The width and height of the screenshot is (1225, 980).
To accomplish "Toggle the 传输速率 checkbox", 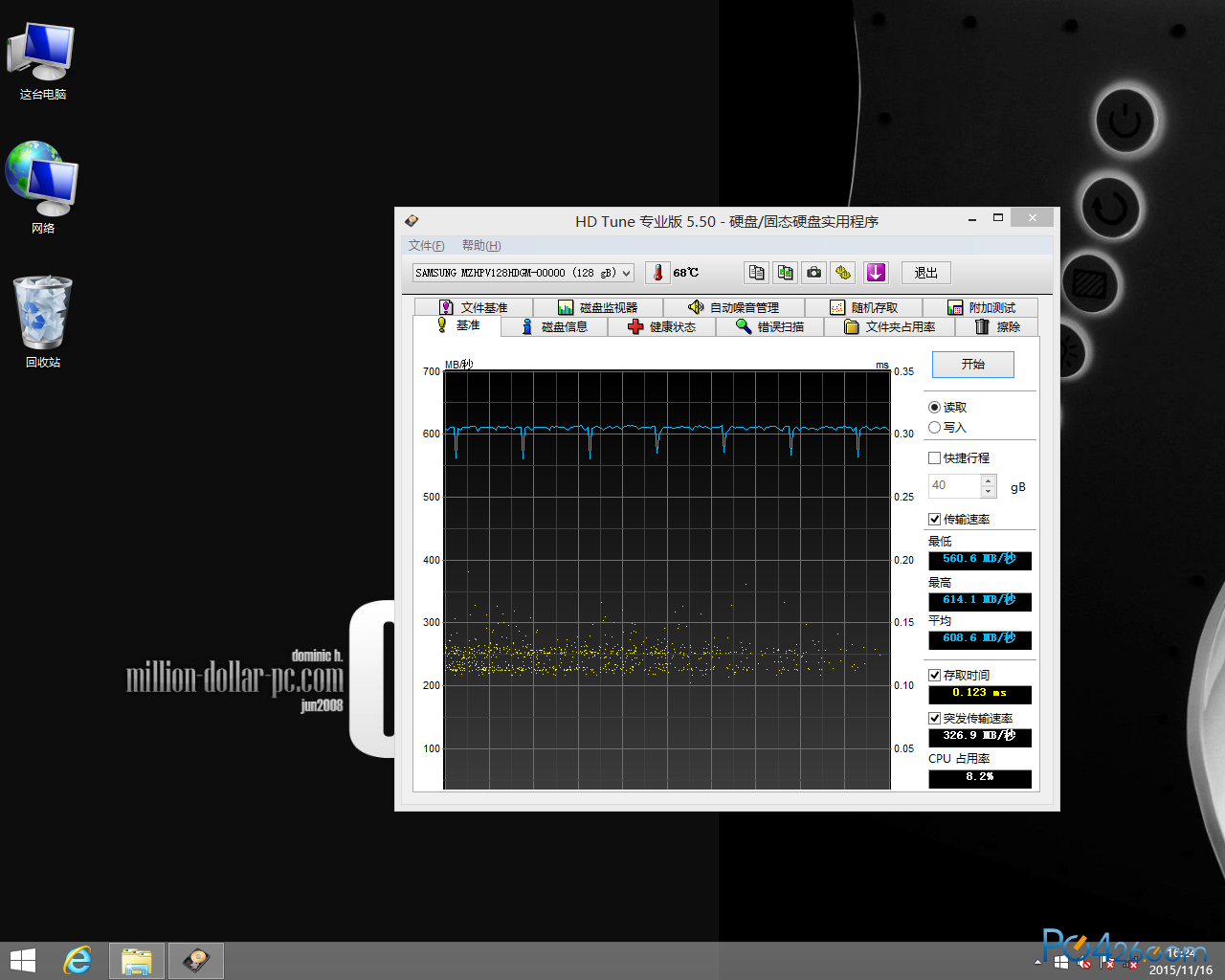I will click(934, 520).
